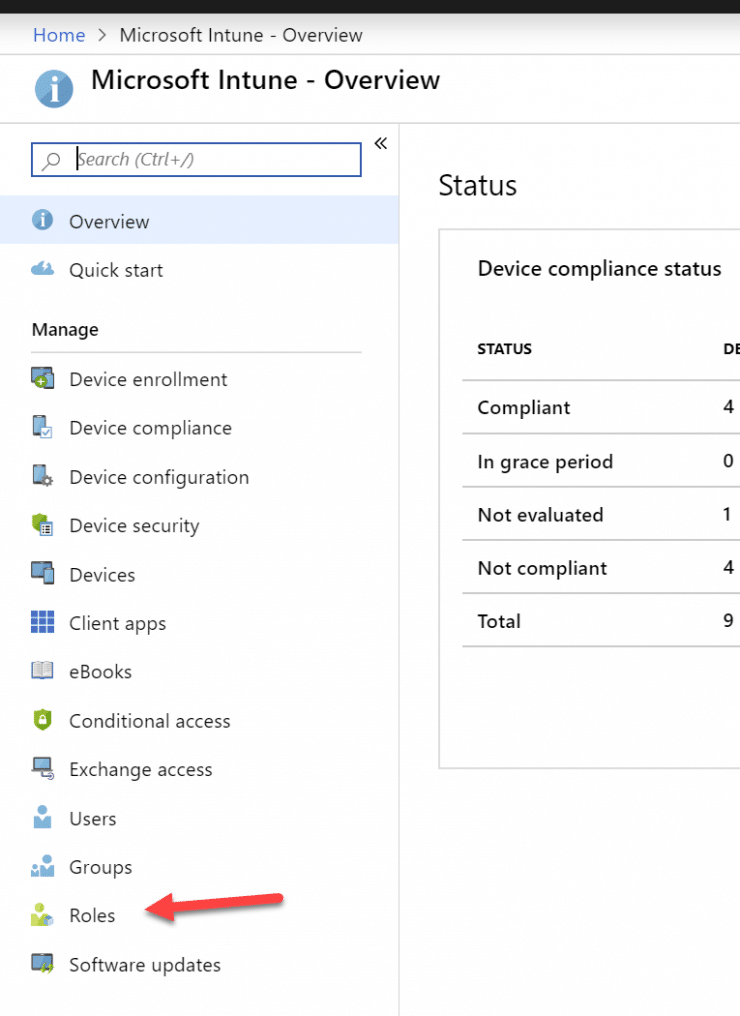This screenshot has height=1016, width=740.
Task: Click the Roles icon beside the arrow
Action: click(x=44, y=915)
